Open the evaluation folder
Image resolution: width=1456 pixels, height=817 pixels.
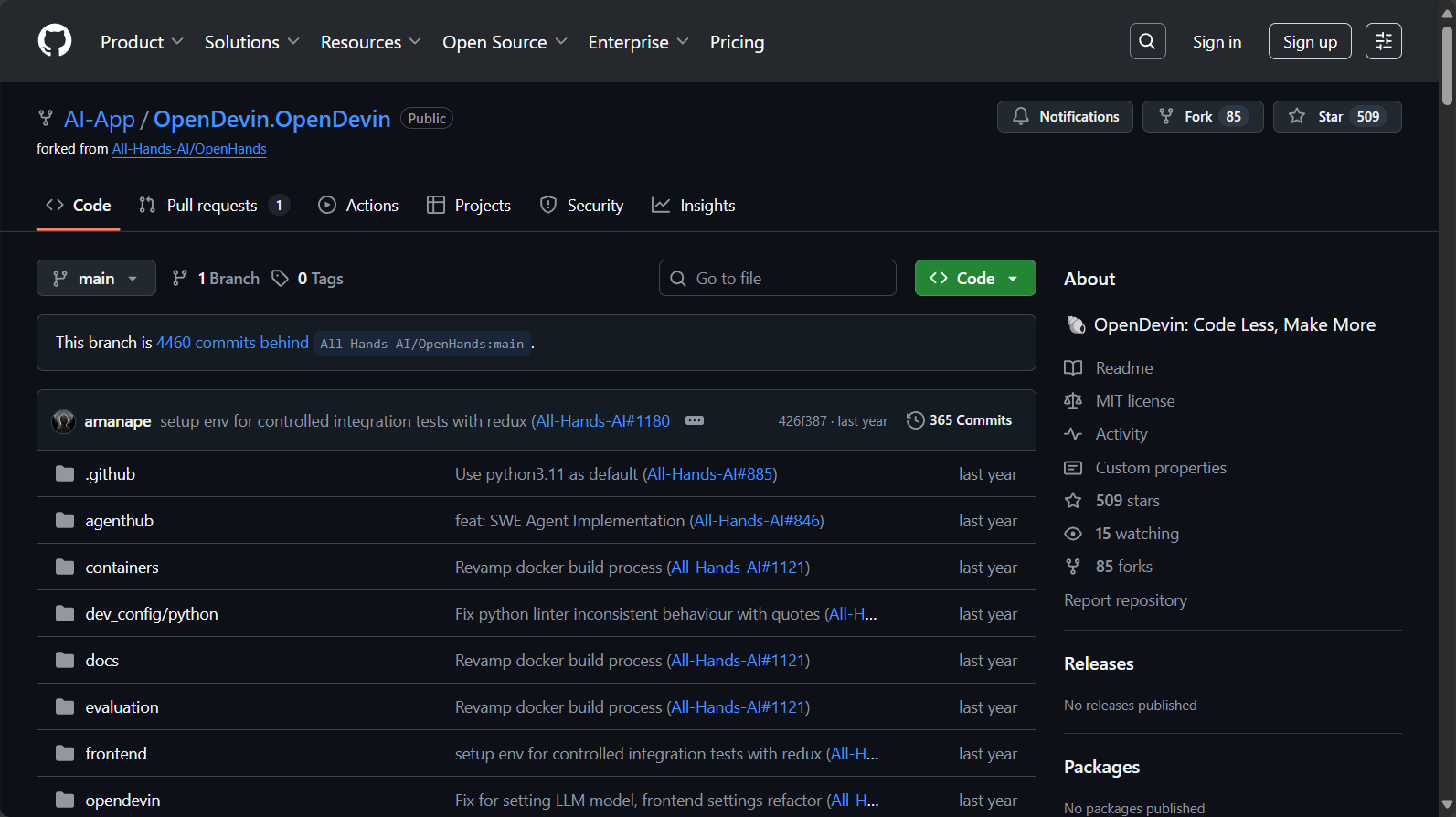coord(122,707)
